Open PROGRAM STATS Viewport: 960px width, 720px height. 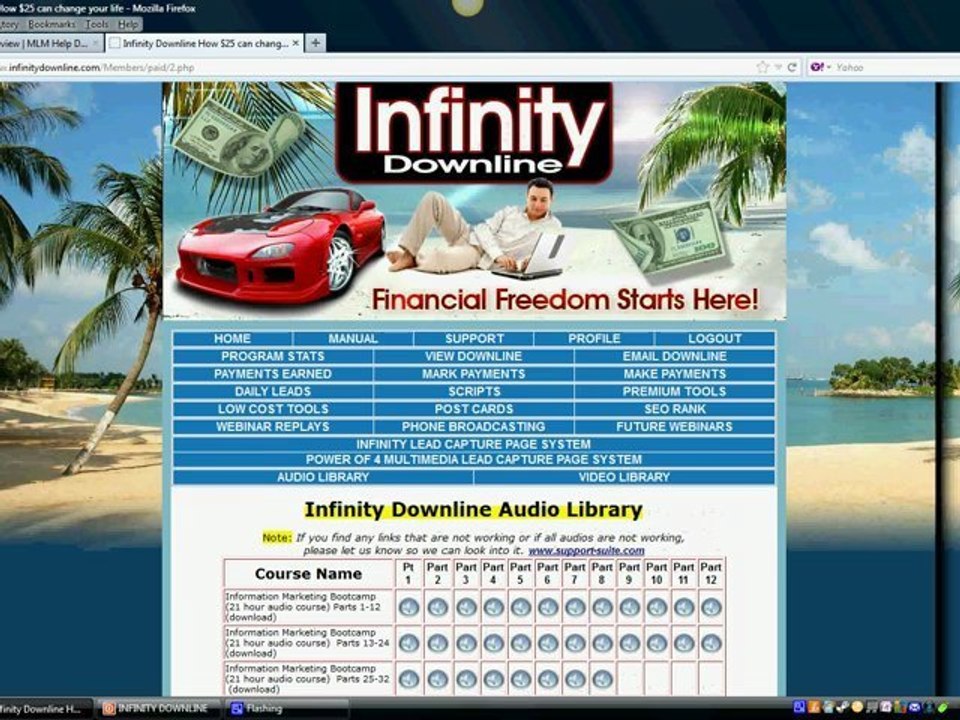tap(273, 356)
